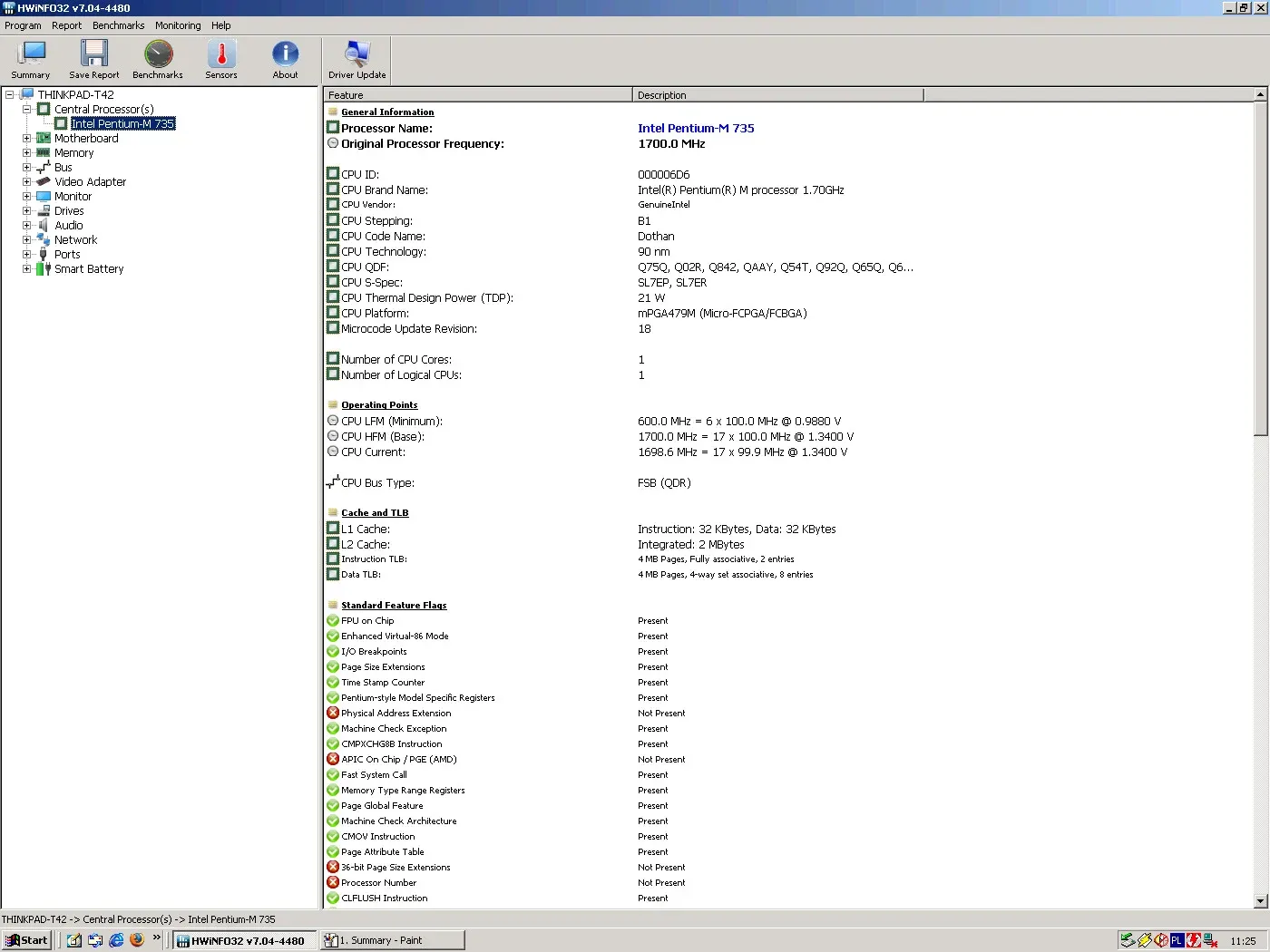
Task: Click the Cache and TLB section heading
Action: point(375,513)
